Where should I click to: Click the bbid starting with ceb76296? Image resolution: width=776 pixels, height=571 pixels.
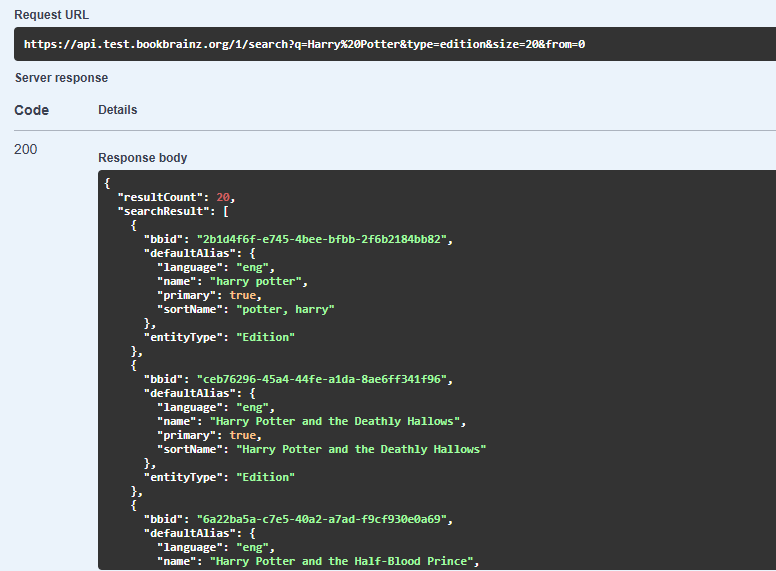point(325,379)
